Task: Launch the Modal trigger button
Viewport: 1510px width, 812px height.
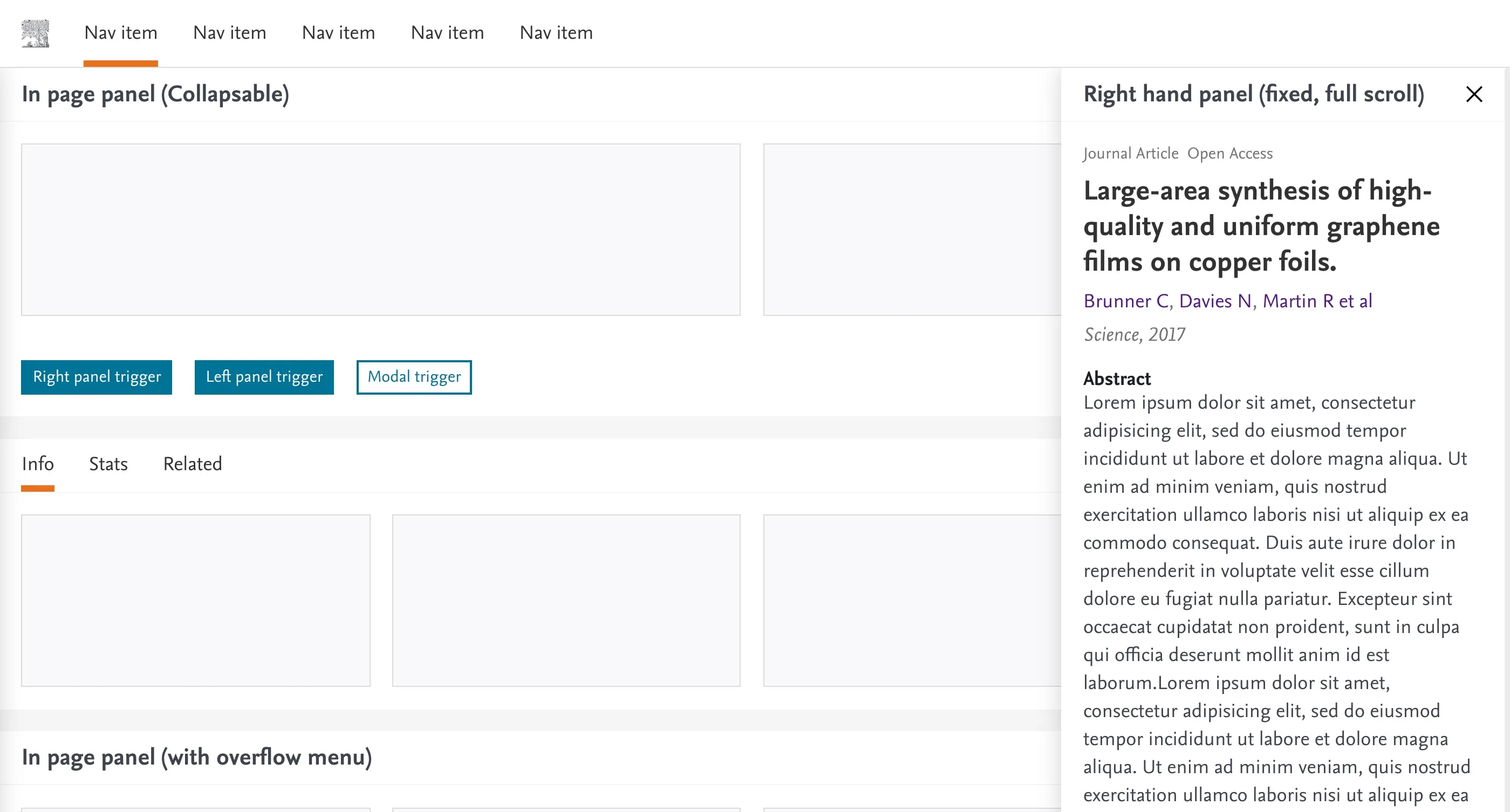Action: 414,377
